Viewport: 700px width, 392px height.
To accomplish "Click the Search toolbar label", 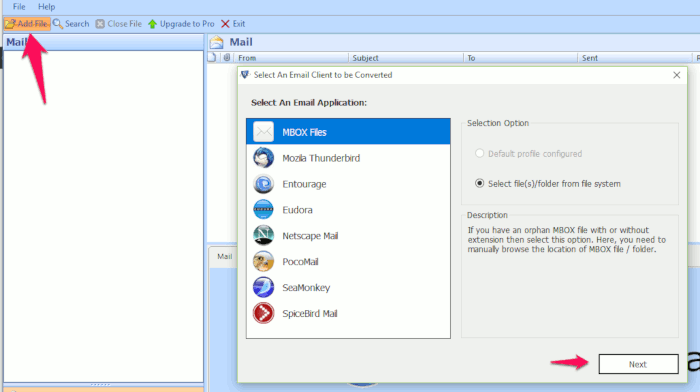I will tap(77, 24).
